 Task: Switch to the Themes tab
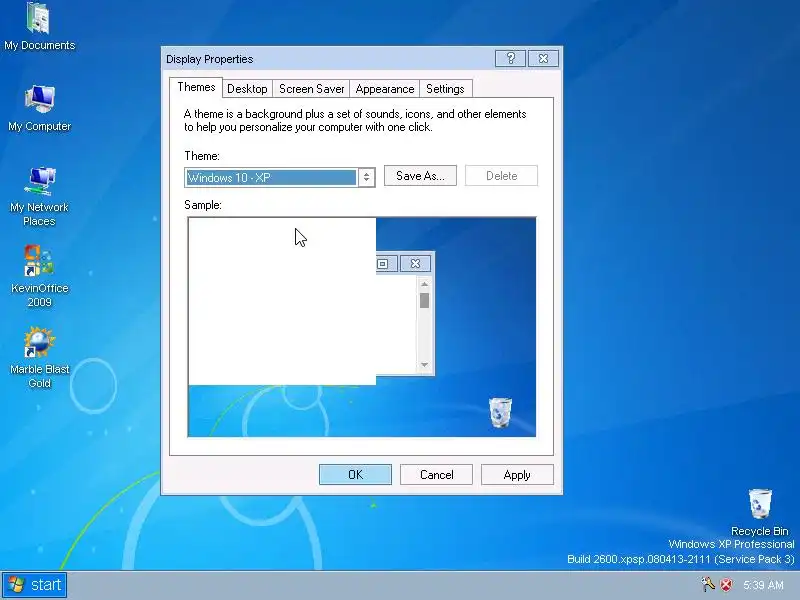196,87
